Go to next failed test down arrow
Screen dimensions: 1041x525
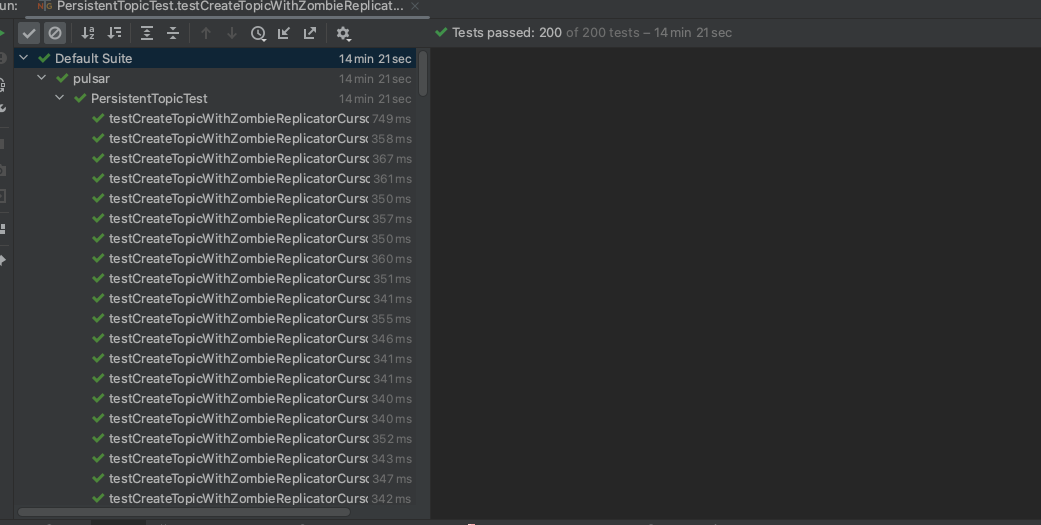coord(232,33)
